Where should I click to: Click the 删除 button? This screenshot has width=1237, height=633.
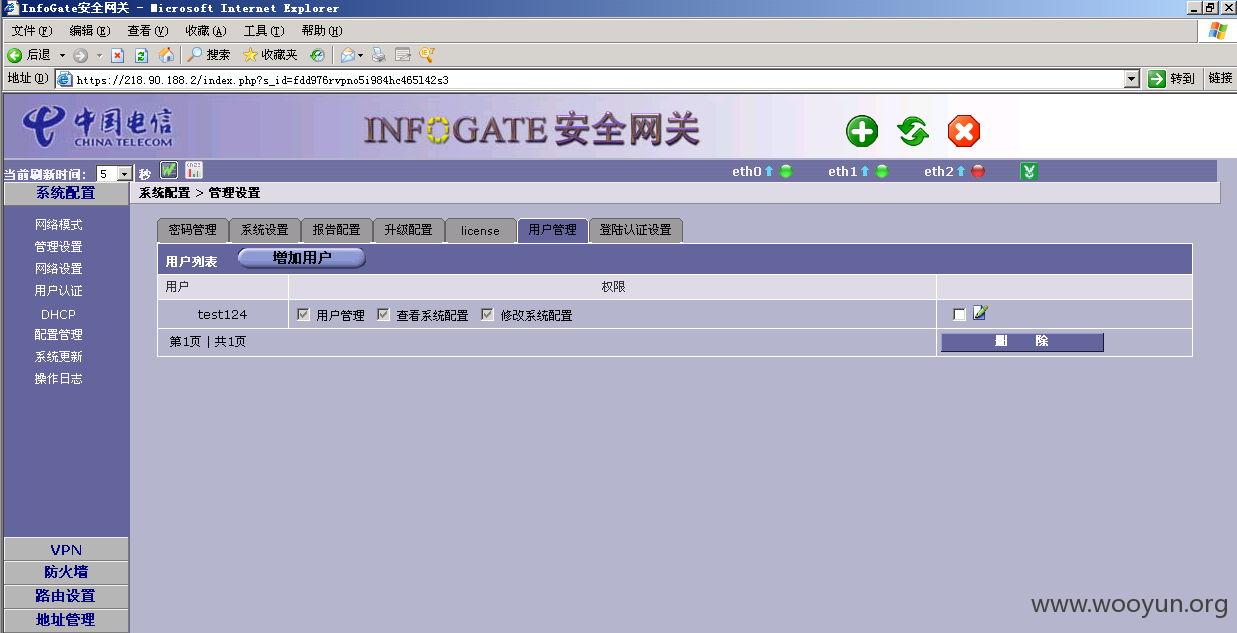1022,342
